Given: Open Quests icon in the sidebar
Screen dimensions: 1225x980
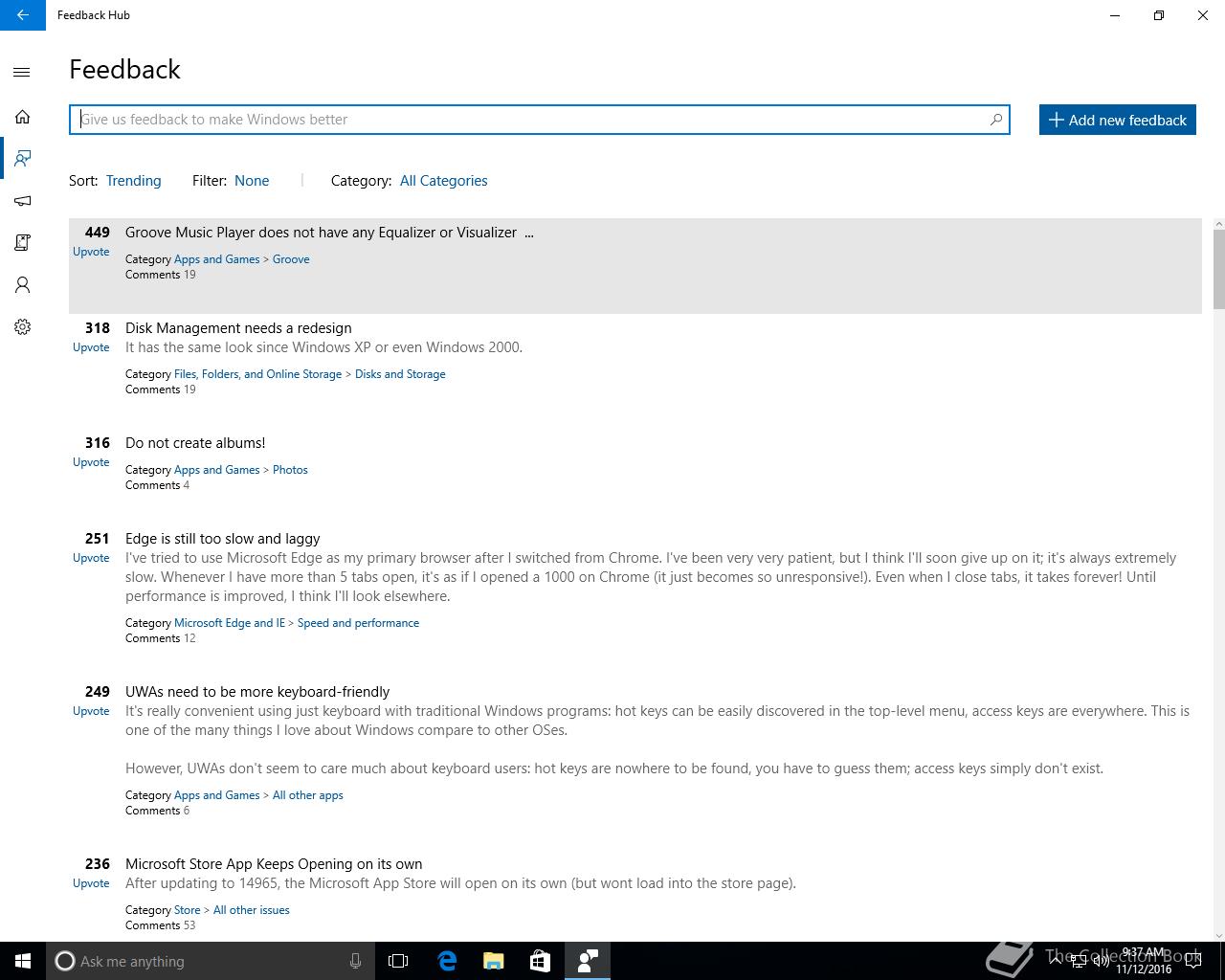Looking at the screenshot, I should (22, 242).
